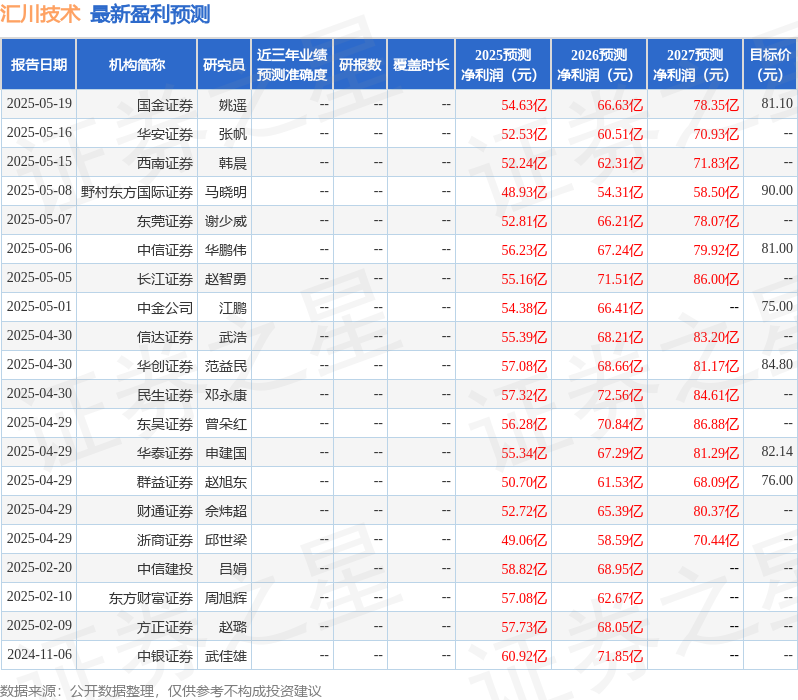Click target price 84.80
Image resolution: width=798 pixels, height=700 pixels.
[x=777, y=365]
